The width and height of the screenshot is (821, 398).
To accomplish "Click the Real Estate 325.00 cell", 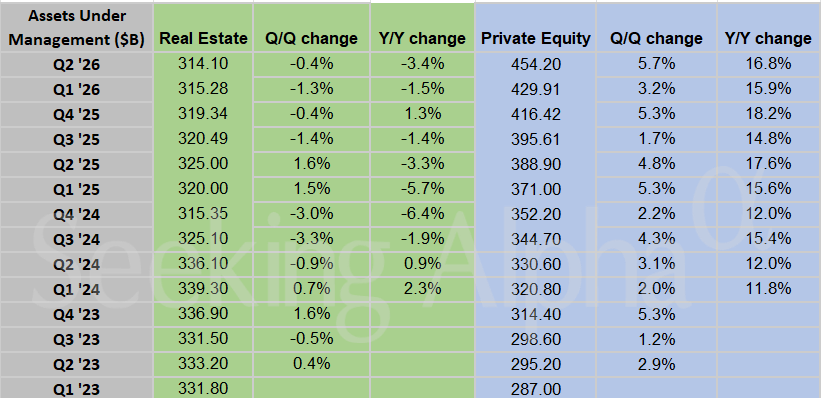I will [203, 164].
